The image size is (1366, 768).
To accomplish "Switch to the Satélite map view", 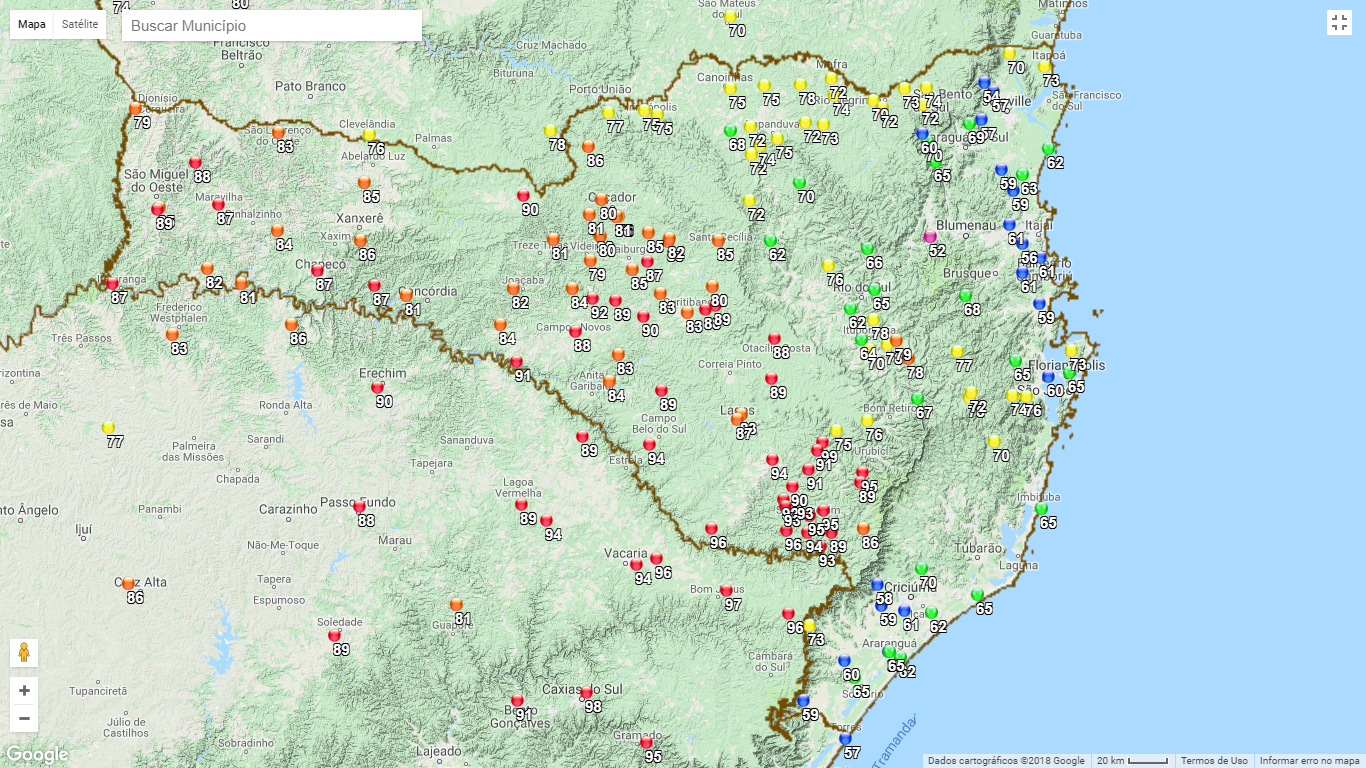I will coord(80,24).
